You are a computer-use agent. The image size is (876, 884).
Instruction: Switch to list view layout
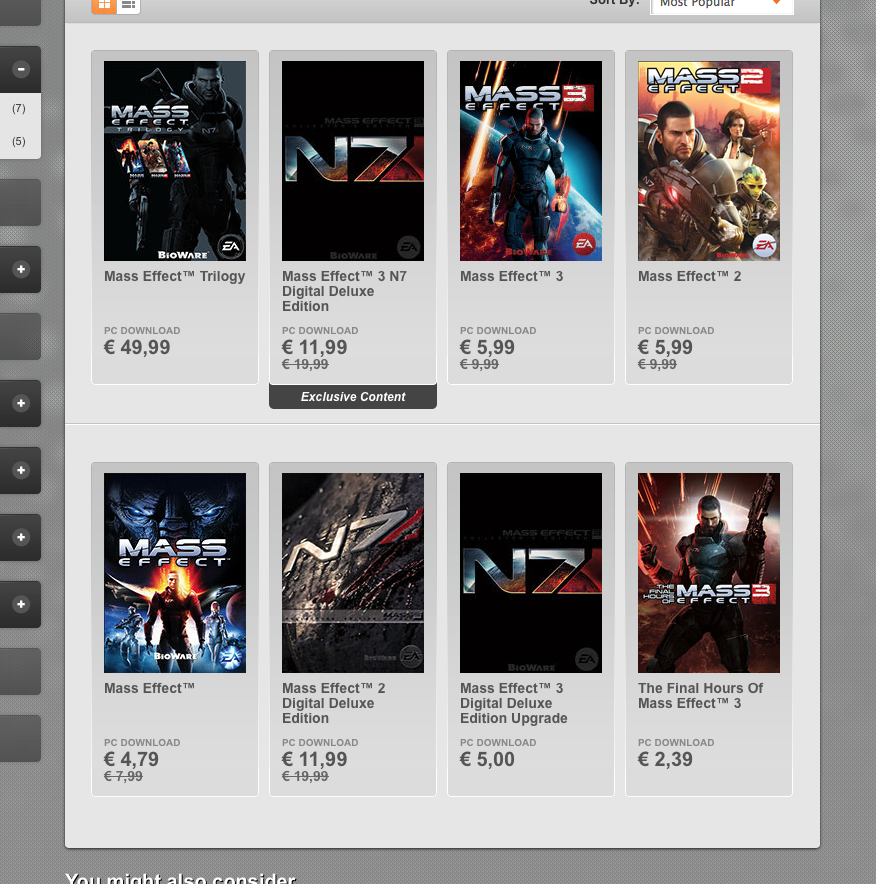129,5
